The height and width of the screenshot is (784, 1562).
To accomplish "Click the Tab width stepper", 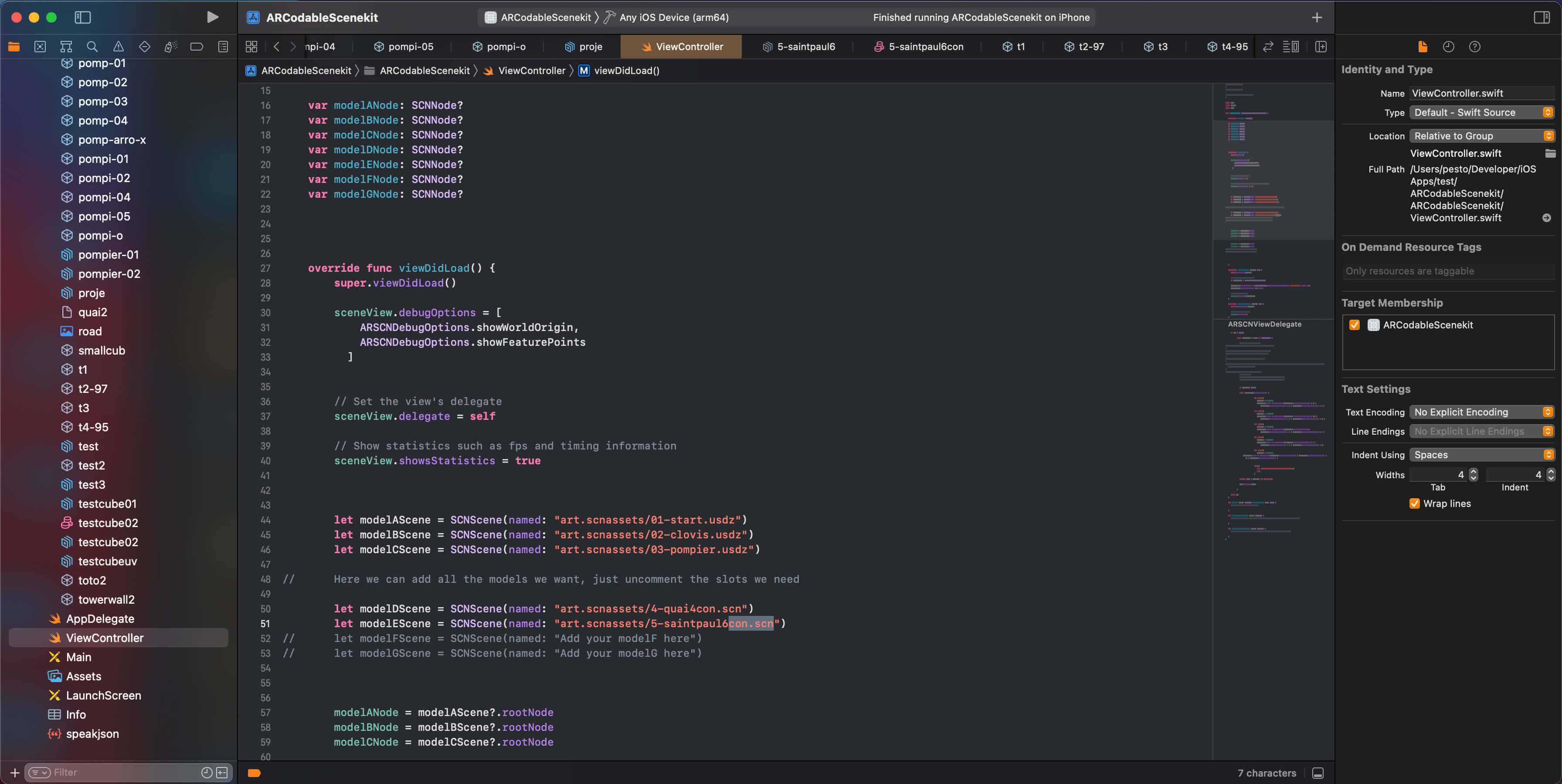I will pos(1474,474).
